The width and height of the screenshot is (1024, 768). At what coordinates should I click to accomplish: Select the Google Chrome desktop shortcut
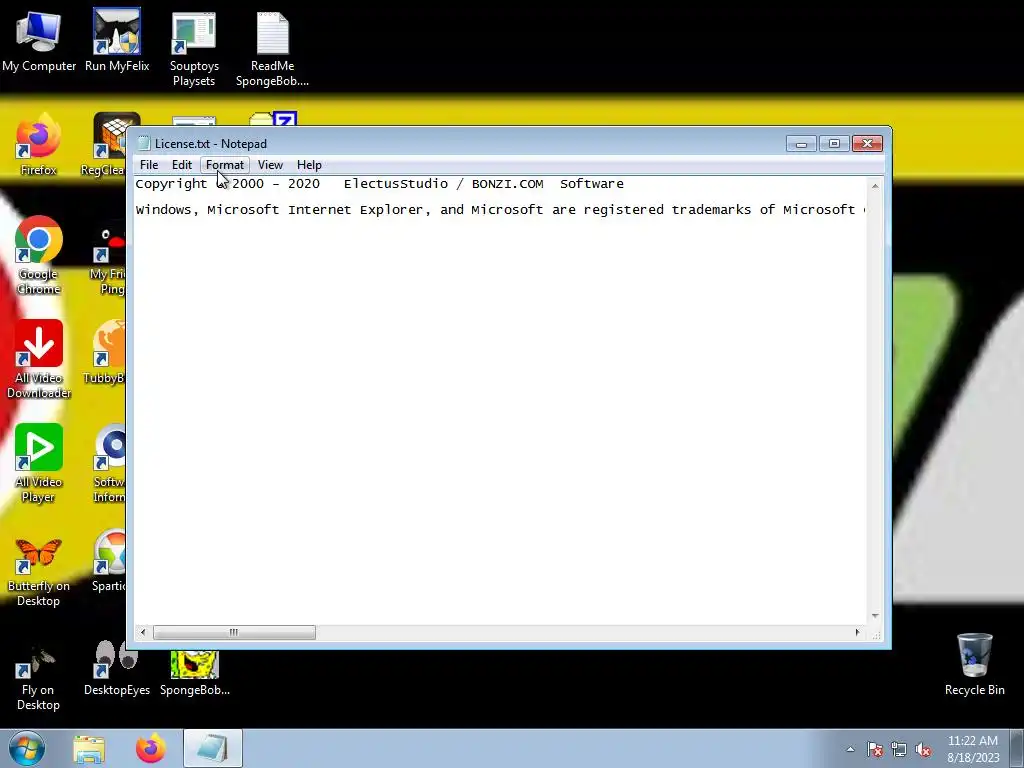[39, 255]
